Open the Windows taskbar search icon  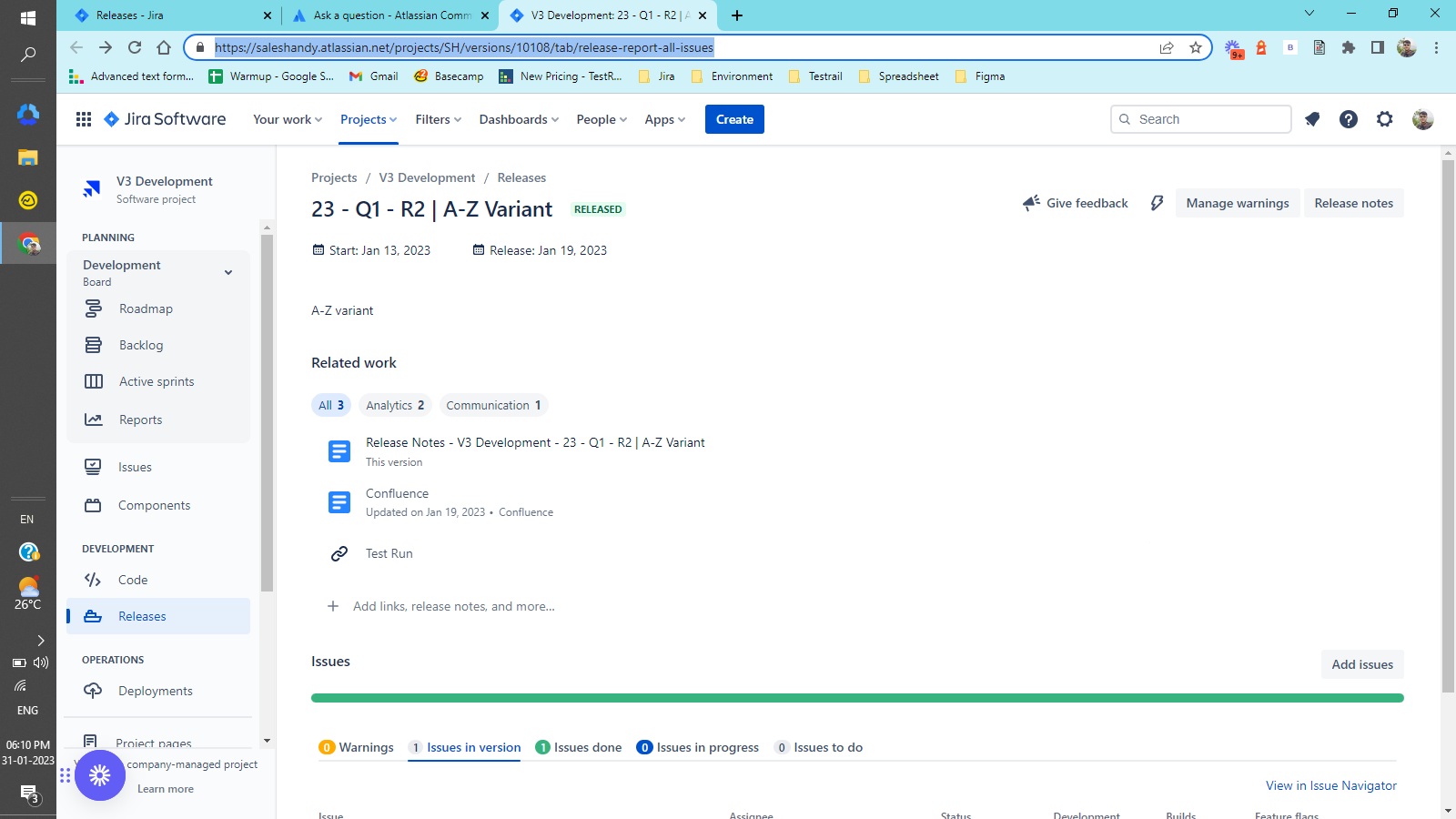28,56
